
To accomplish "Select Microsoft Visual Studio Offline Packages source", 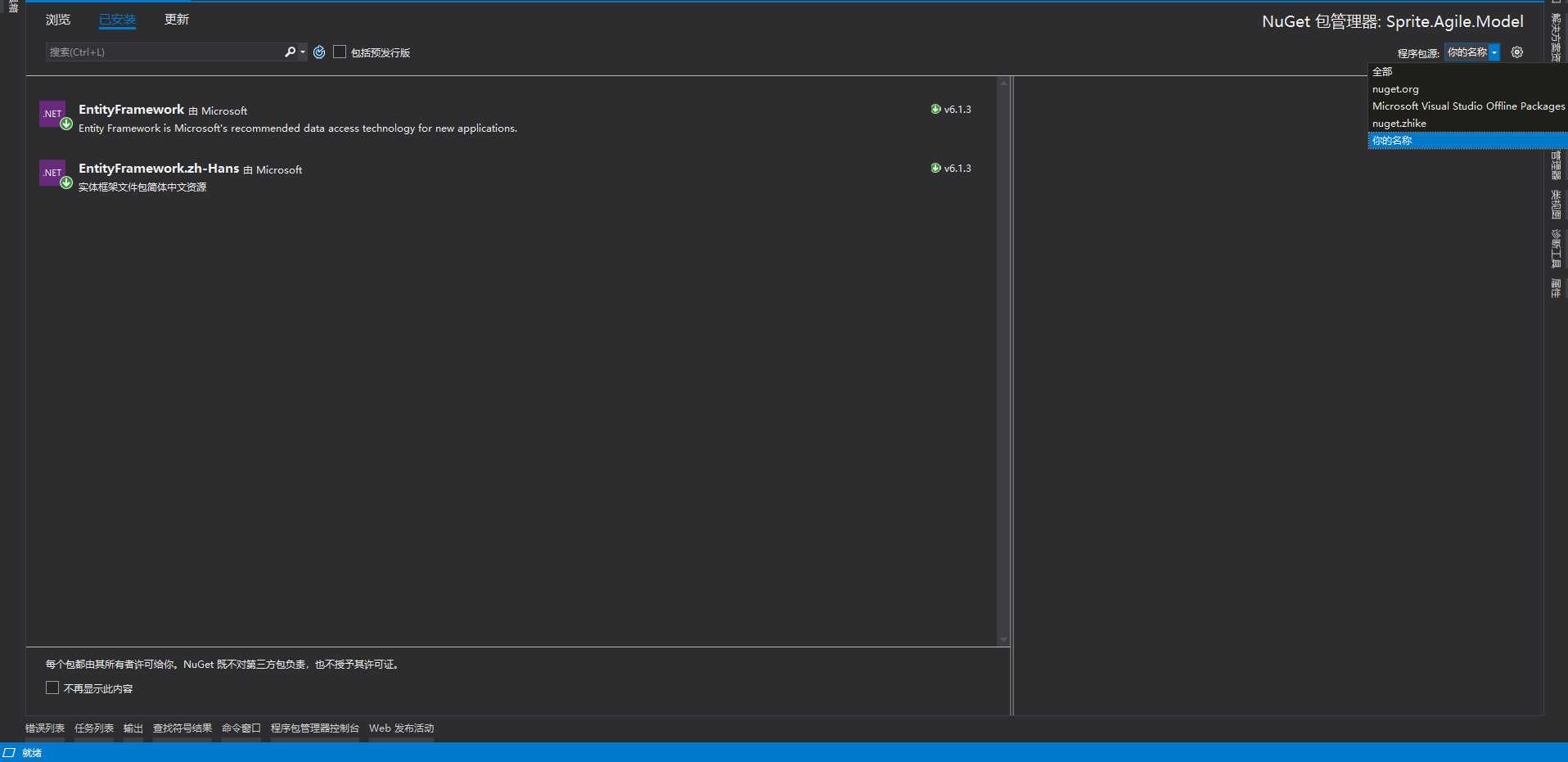I will [x=1467, y=106].
